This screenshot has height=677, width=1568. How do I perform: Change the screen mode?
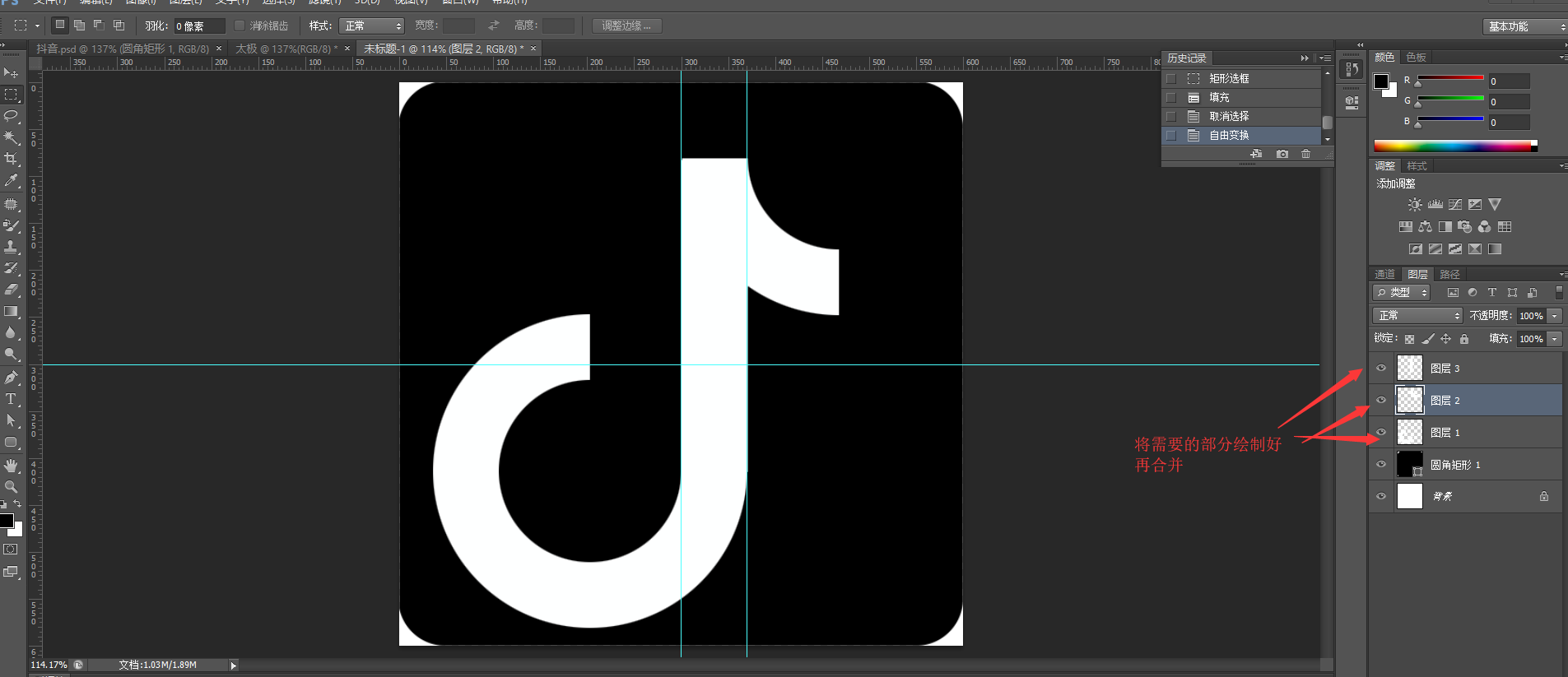click(x=11, y=572)
